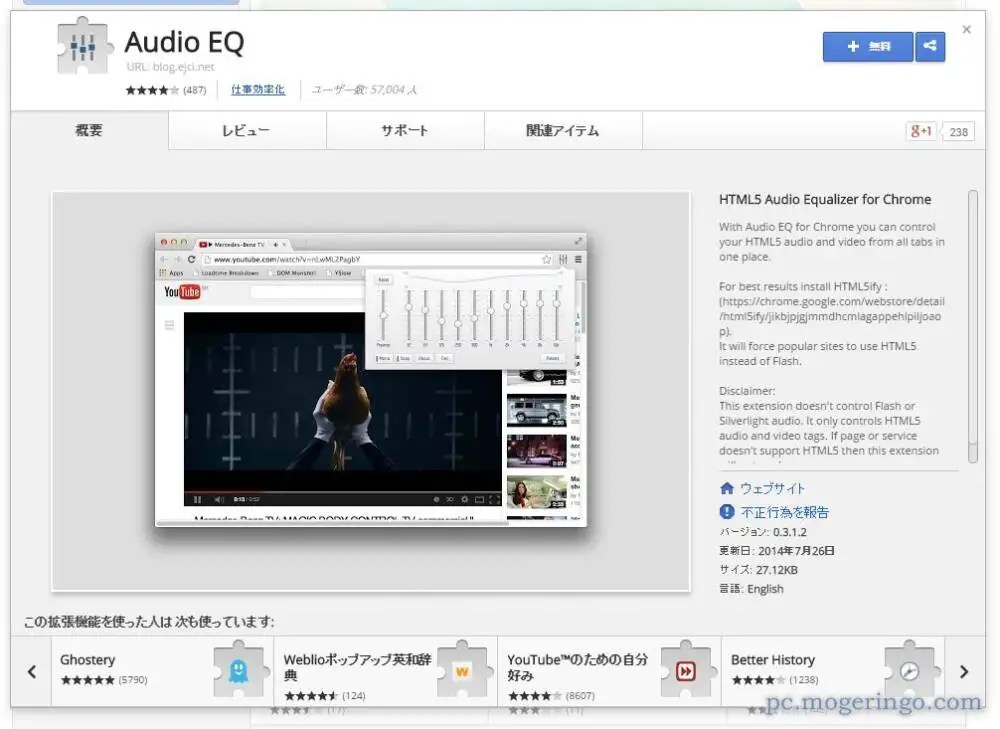Select the 概要 tab
The height and width of the screenshot is (729, 1000).
(x=88, y=130)
